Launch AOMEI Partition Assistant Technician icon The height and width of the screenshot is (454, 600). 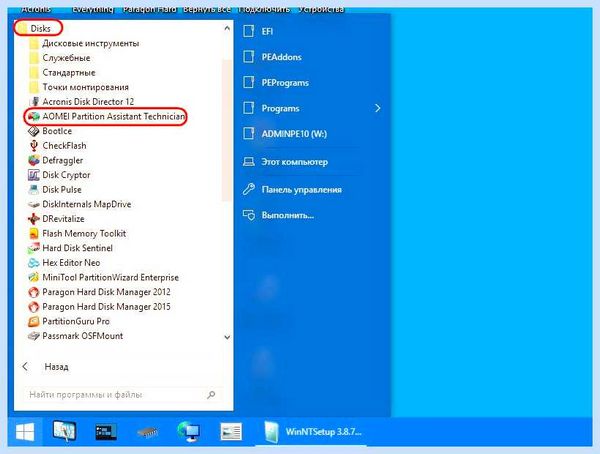pyautogui.click(x=34, y=116)
